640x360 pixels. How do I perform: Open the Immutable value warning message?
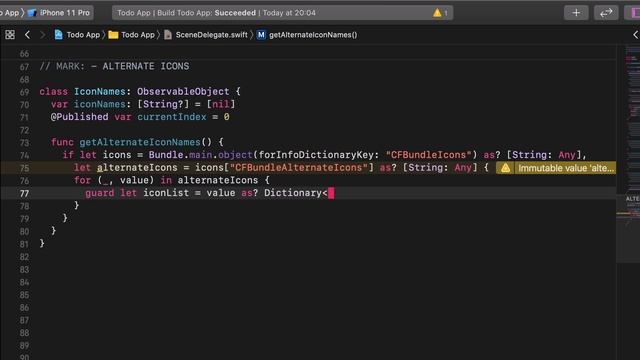click(566, 168)
